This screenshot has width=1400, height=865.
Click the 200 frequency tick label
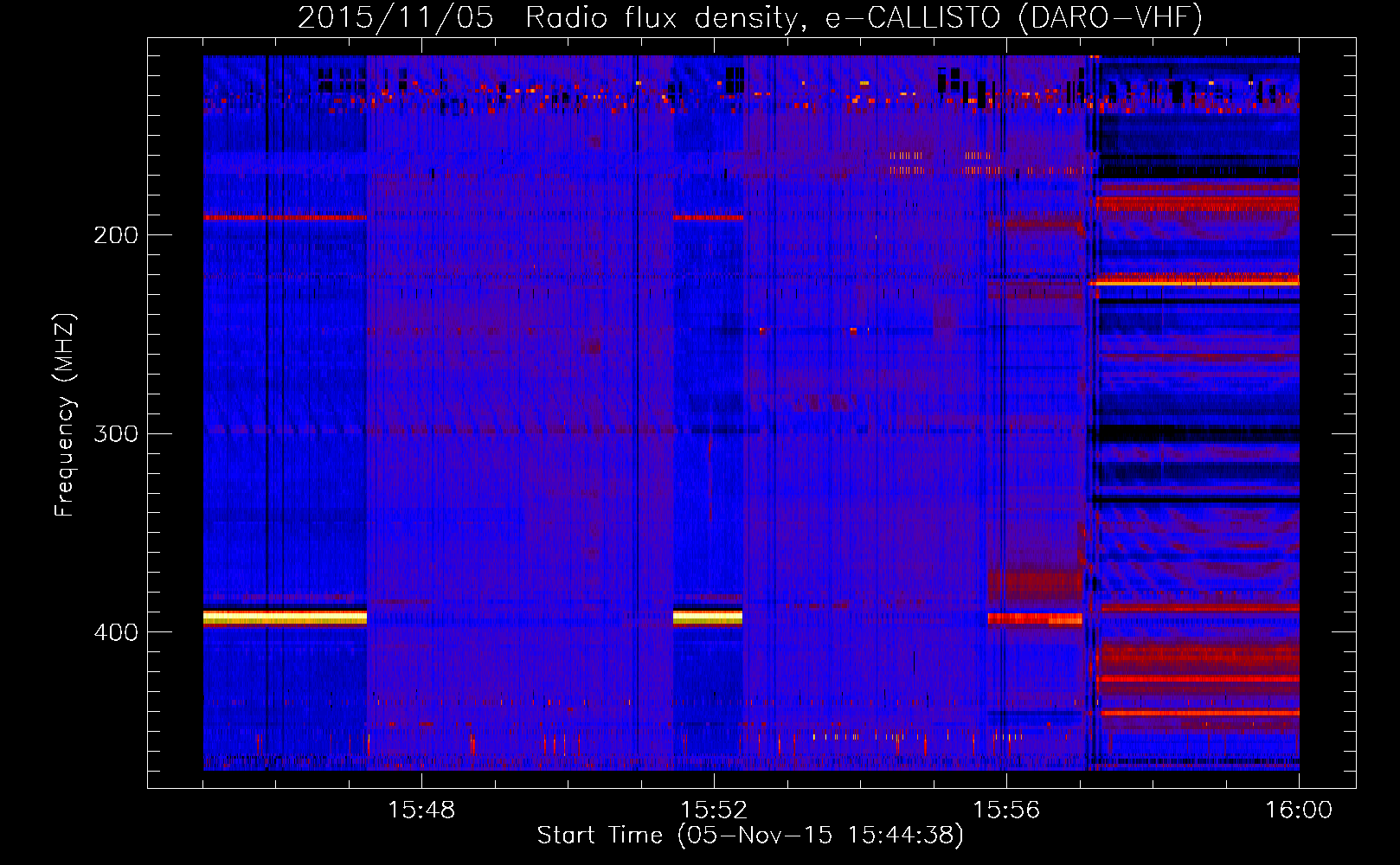point(116,235)
